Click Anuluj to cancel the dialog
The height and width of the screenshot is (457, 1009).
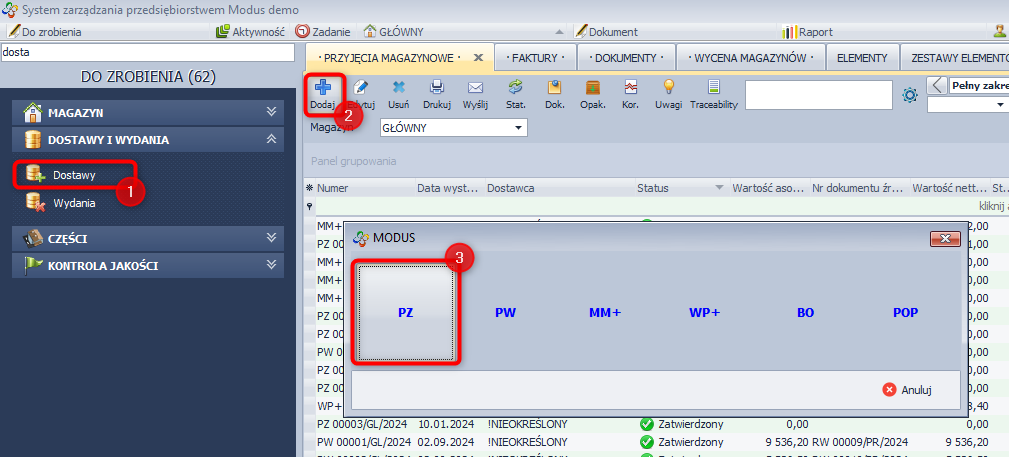(x=908, y=390)
